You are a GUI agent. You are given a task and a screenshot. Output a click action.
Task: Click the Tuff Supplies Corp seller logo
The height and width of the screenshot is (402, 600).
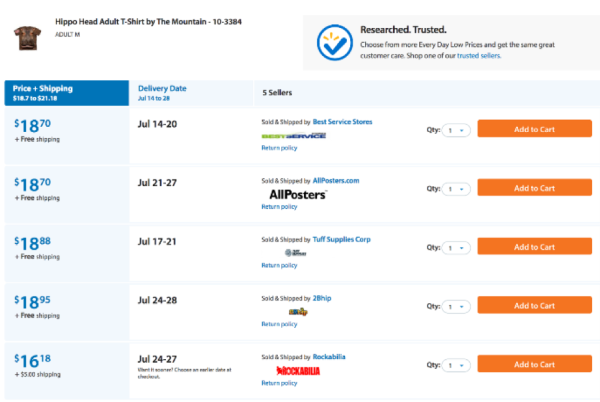(x=295, y=253)
